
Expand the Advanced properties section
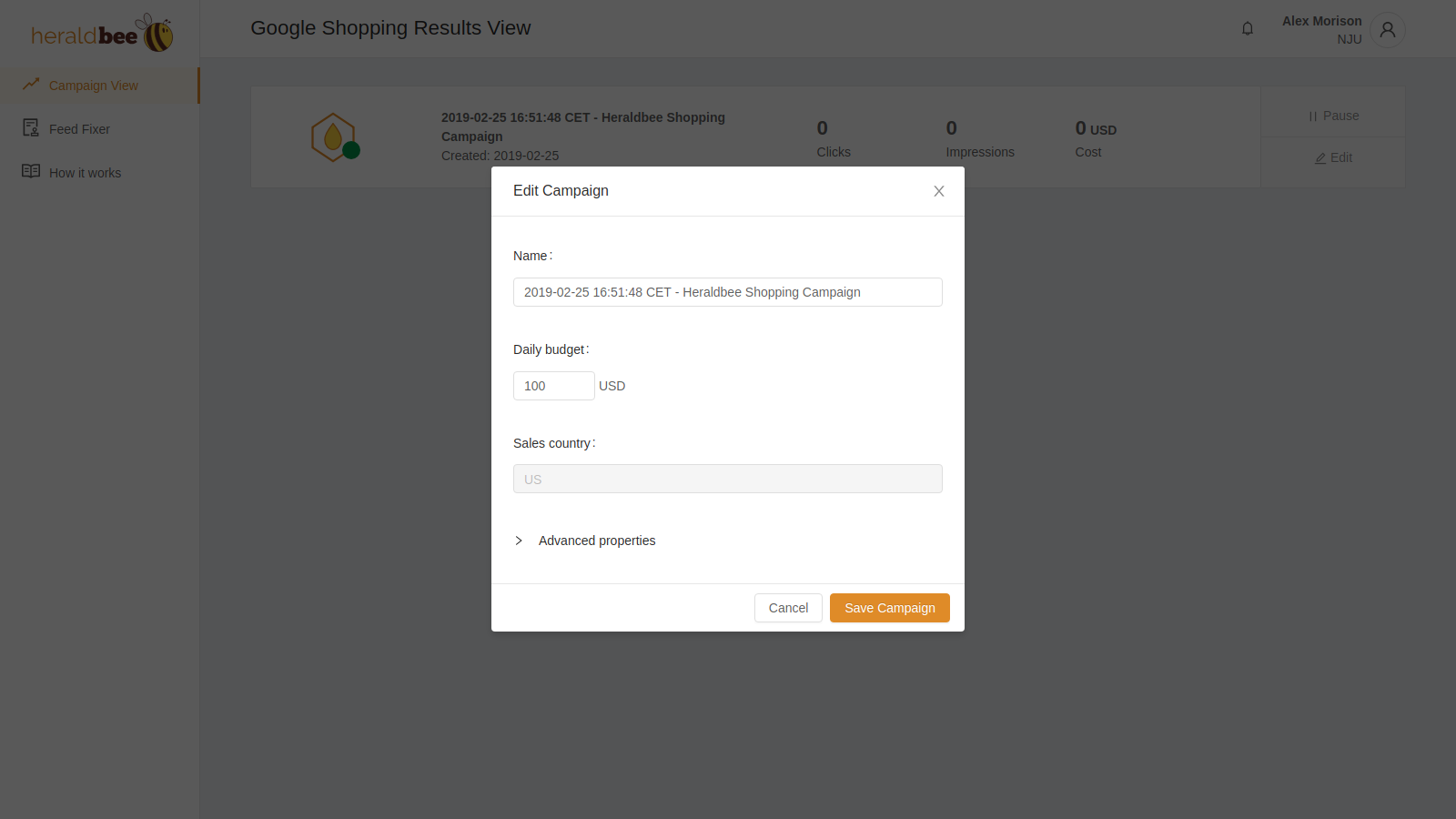click(x=597, y=540)
